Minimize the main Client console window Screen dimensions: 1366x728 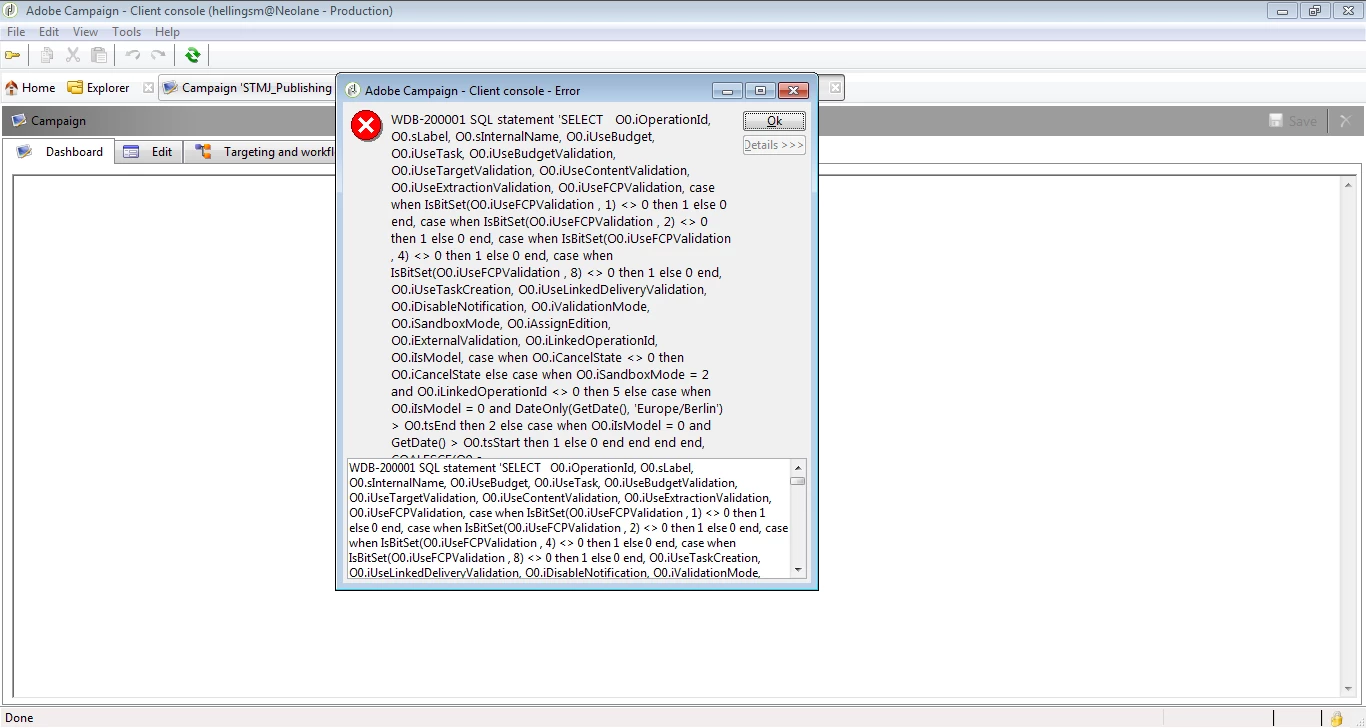1283,11
